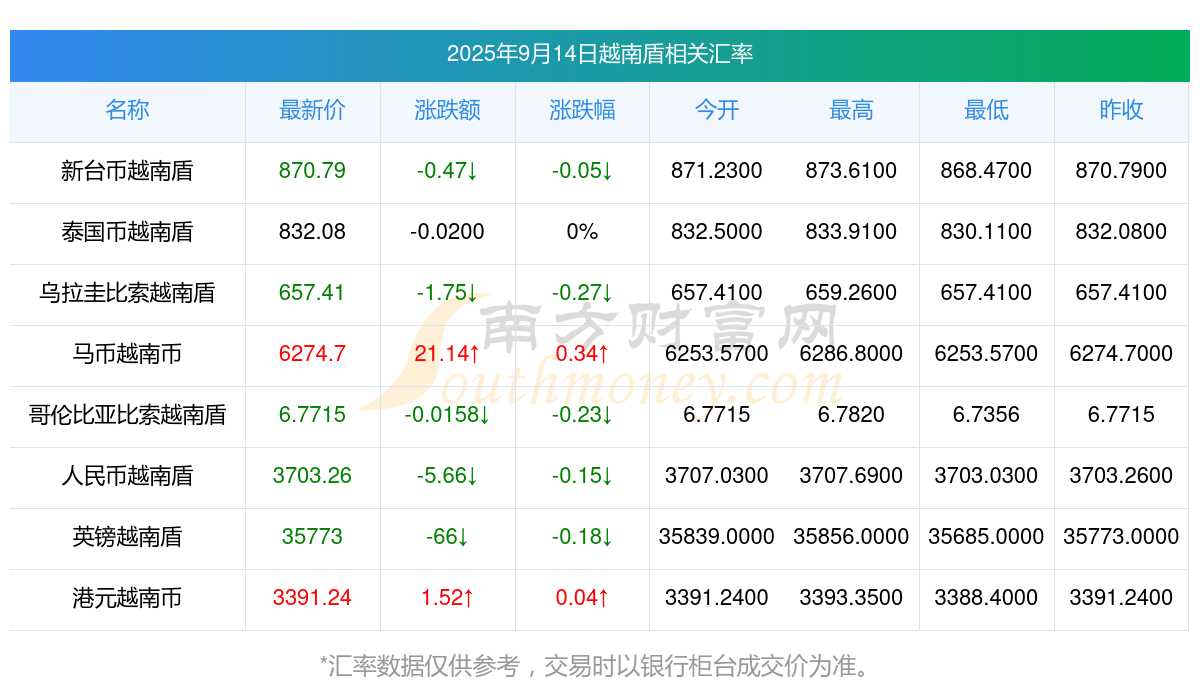The width and height of the screenshot is (1200, 698).
Task: Click change amount -0.47↓
Action: point(447,171)
